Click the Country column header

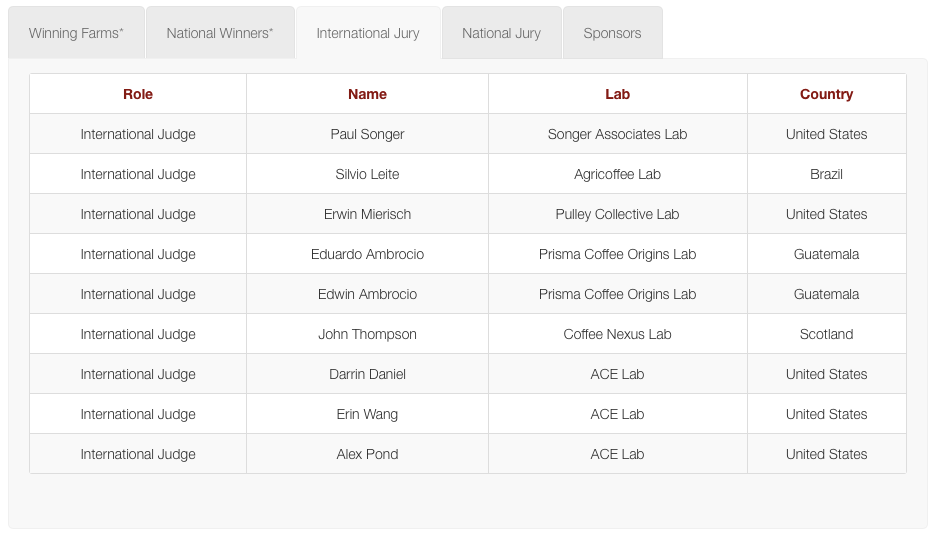(x=826, y=94)
